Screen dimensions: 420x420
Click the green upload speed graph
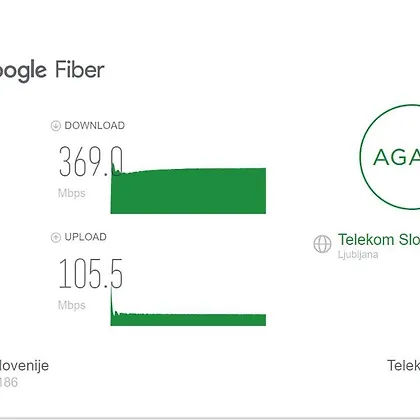(188, 319)
